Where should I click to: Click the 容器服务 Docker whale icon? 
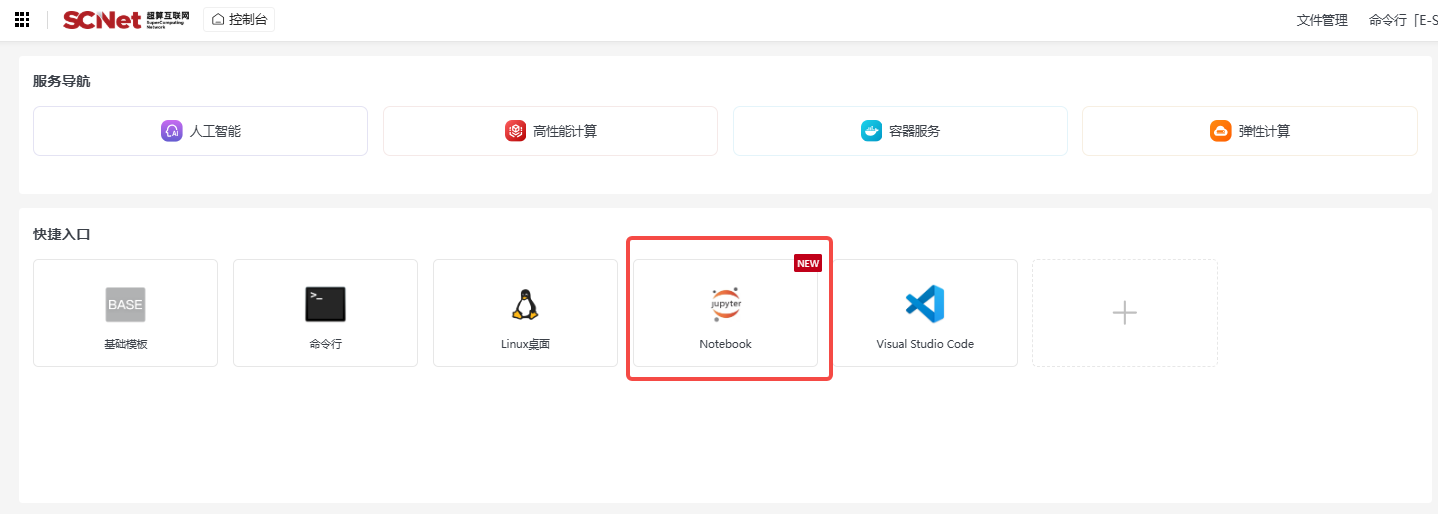[871, 131]
